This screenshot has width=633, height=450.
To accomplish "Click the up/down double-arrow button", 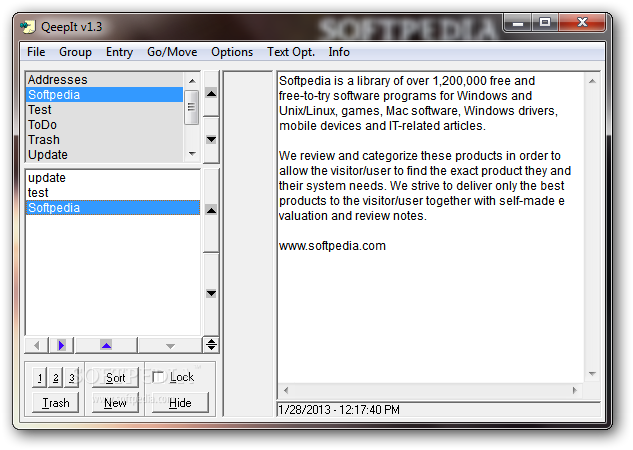I will (x=211, y=345).
